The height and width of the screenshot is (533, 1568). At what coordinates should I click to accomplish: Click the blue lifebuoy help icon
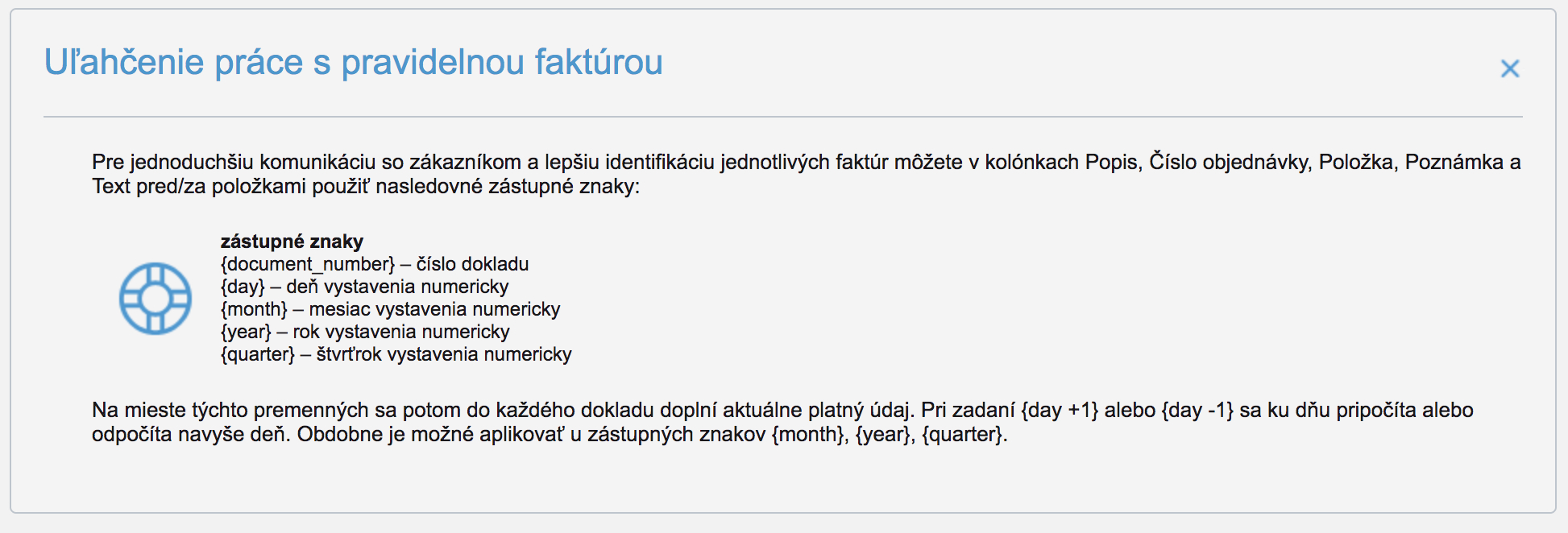coord(156,298)
